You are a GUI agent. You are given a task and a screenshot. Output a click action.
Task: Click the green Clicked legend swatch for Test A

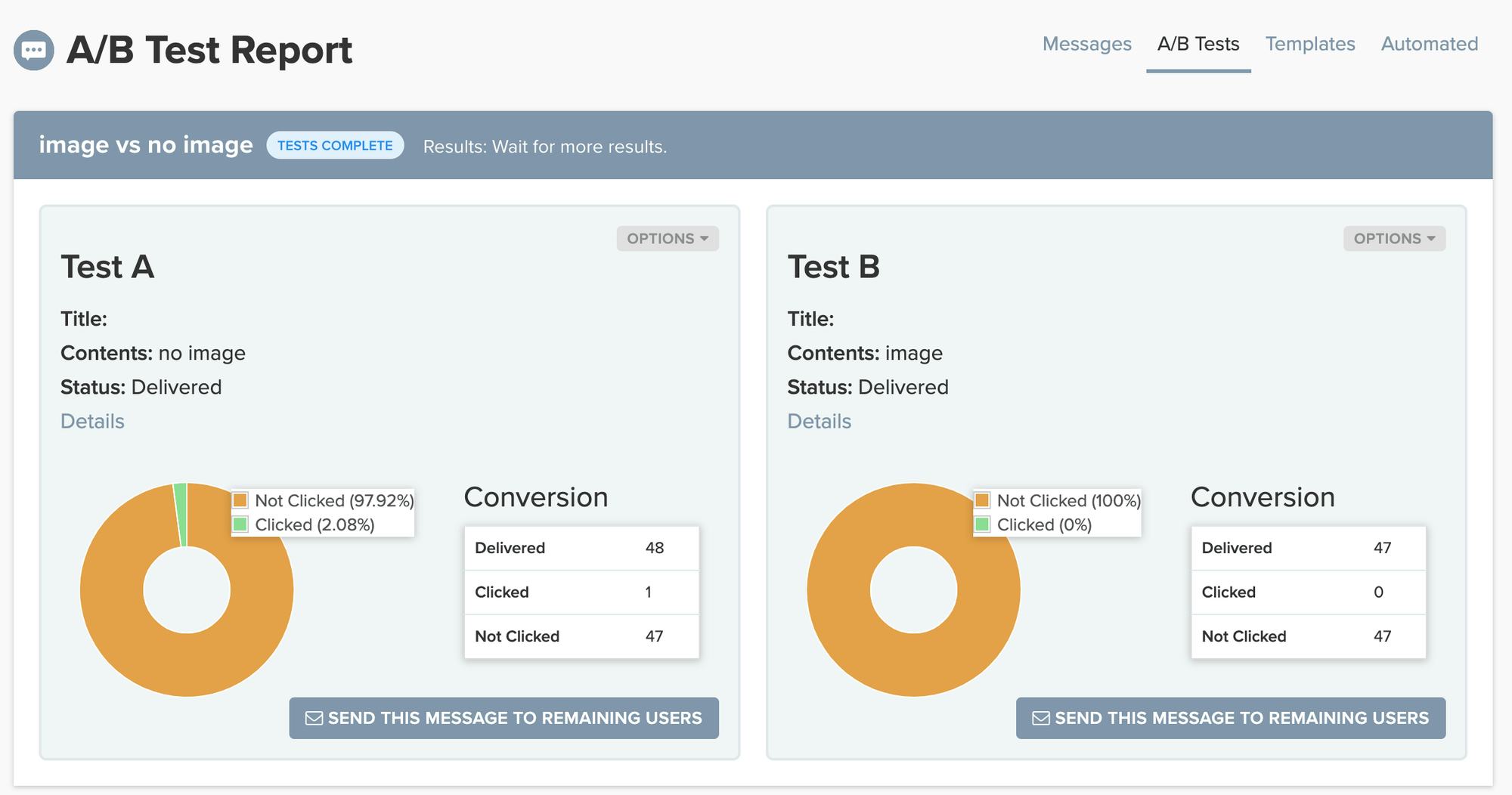(x=241, y=524)
